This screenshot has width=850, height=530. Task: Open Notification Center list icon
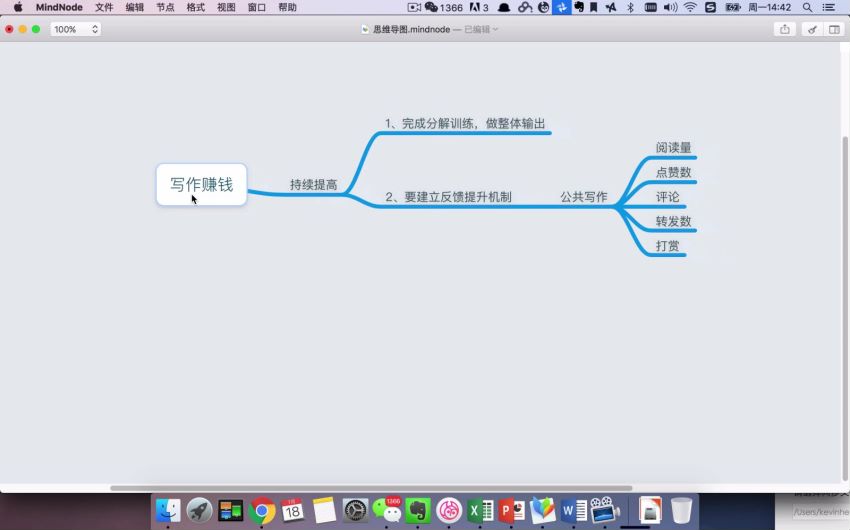click(x=828, y=7)
